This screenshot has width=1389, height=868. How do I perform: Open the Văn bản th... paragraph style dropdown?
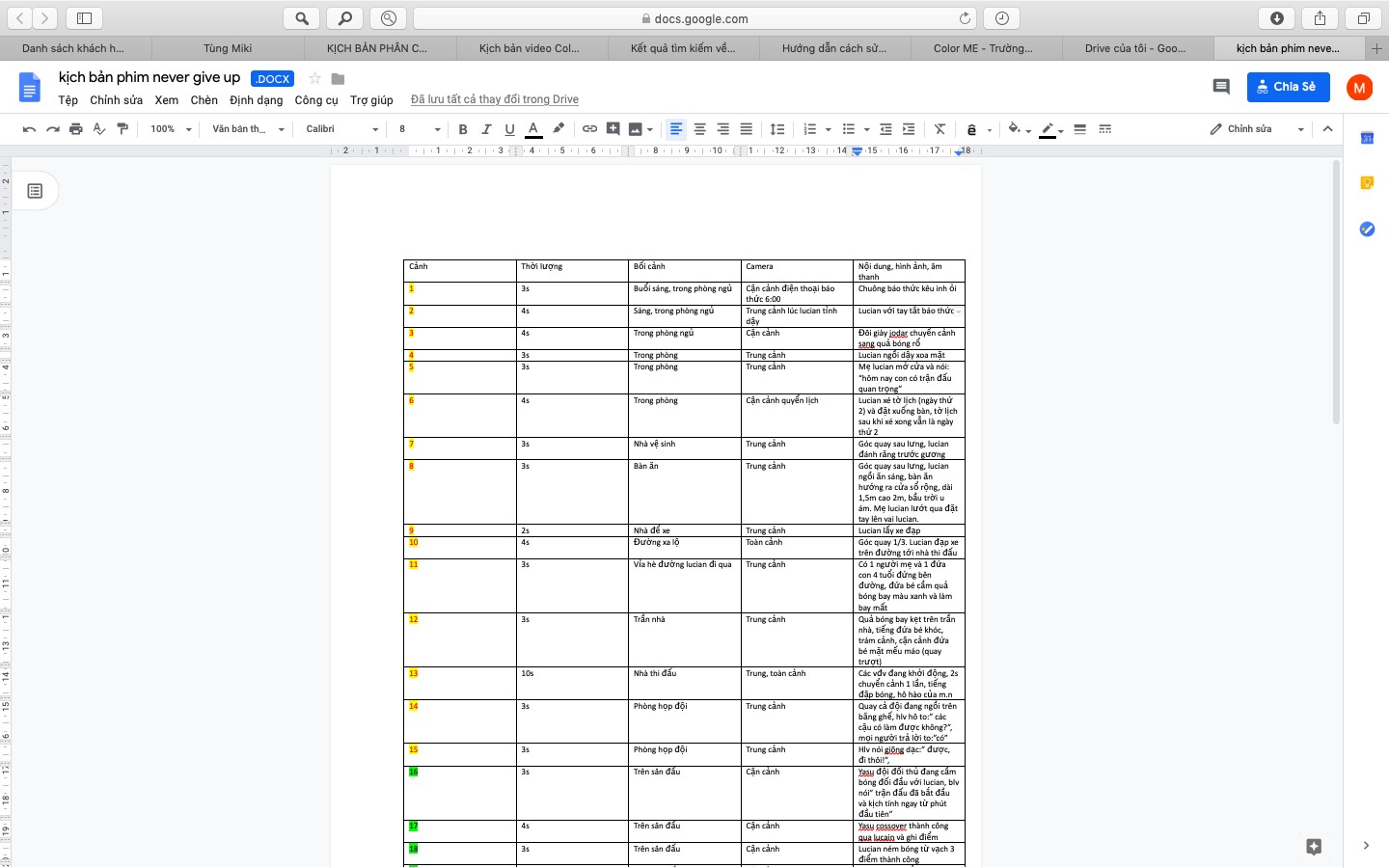point(249,129)
